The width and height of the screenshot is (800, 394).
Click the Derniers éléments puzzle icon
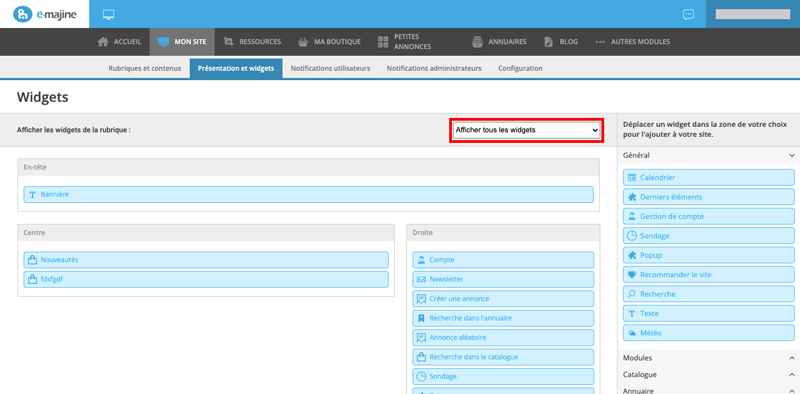pos(632,197)
